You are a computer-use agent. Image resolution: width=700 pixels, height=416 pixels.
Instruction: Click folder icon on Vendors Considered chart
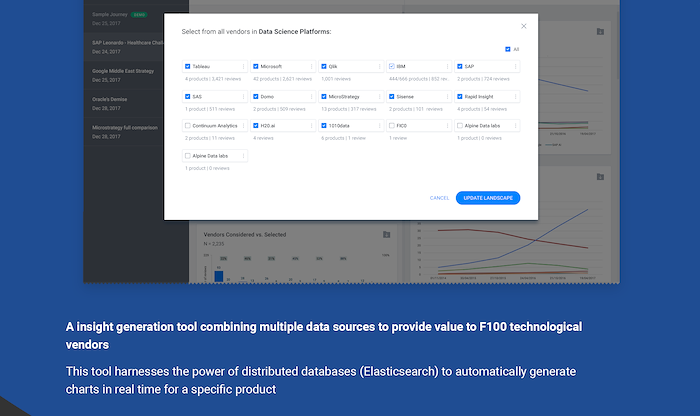pos(386,235)
